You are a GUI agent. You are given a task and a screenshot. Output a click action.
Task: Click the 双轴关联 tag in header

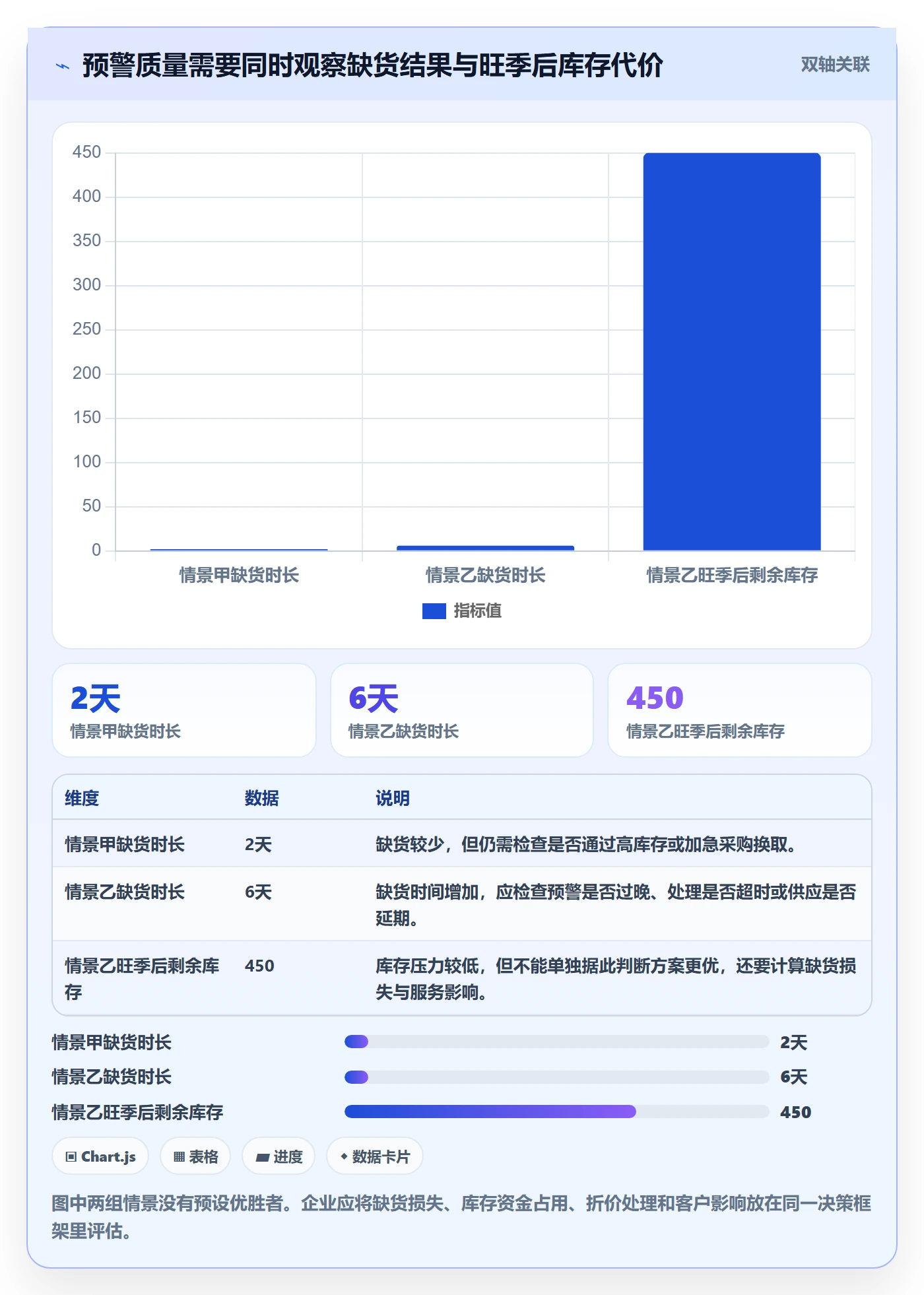tap(835, 64)
